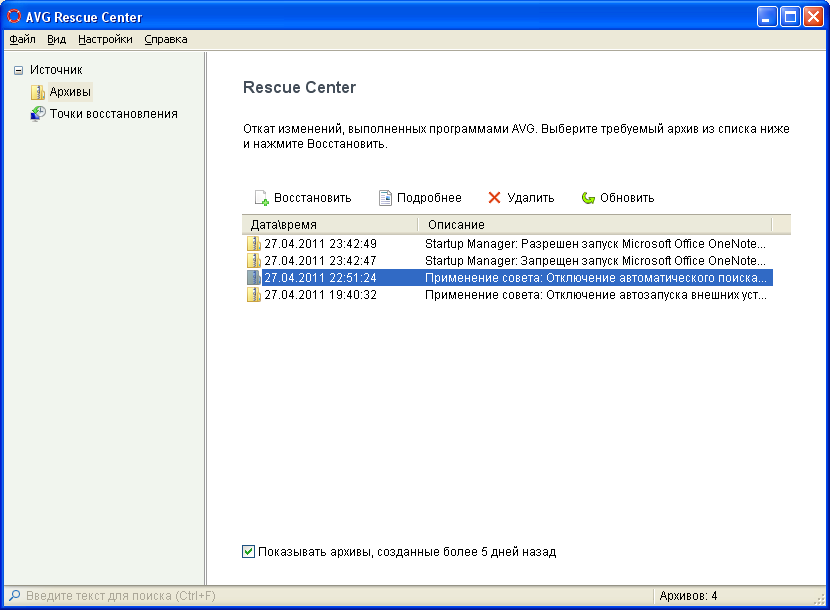830x610 pixels.
Task: Click the Подробнее button label
Action: [429, 198]
